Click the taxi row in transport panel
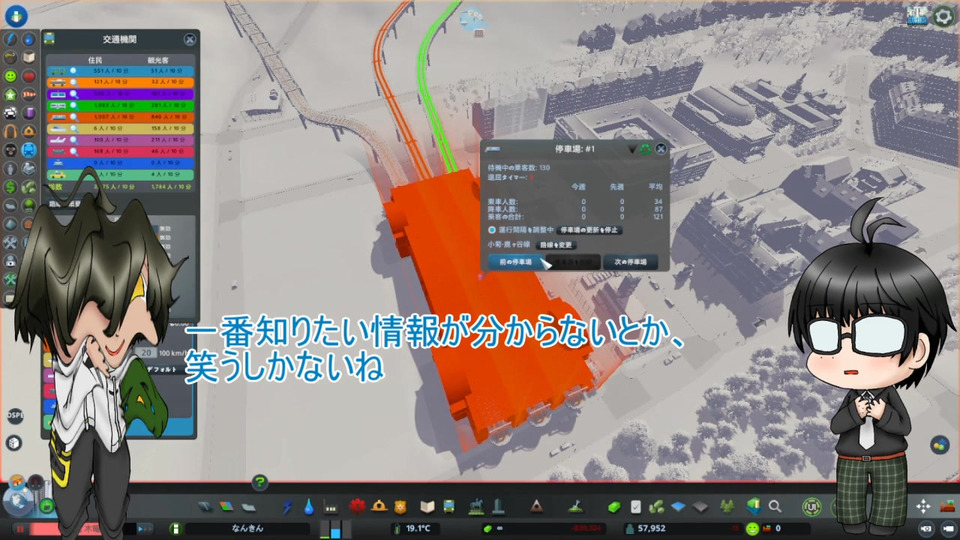 (120, 174)
